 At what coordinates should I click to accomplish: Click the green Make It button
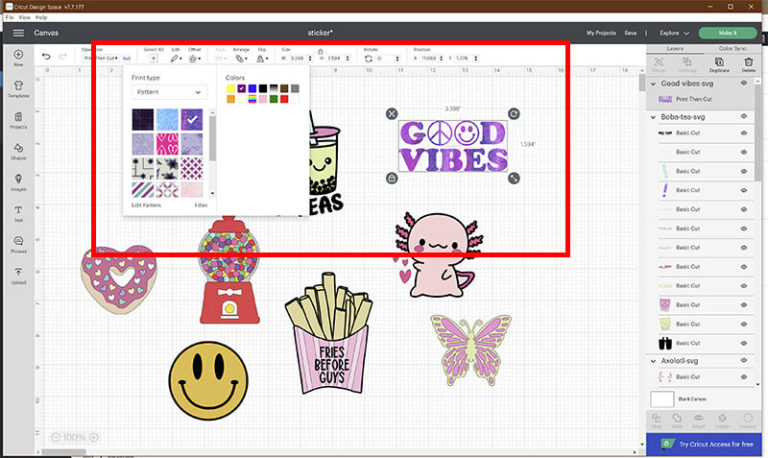727,33
